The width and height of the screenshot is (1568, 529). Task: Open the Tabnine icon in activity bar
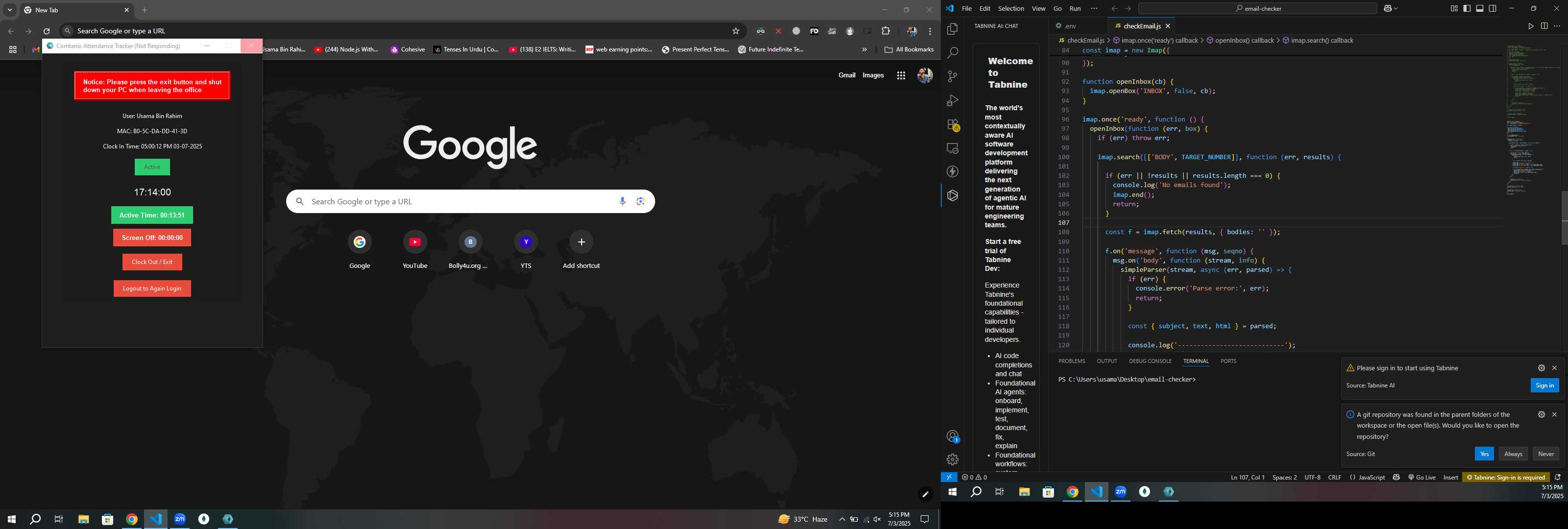pos(953,195)
